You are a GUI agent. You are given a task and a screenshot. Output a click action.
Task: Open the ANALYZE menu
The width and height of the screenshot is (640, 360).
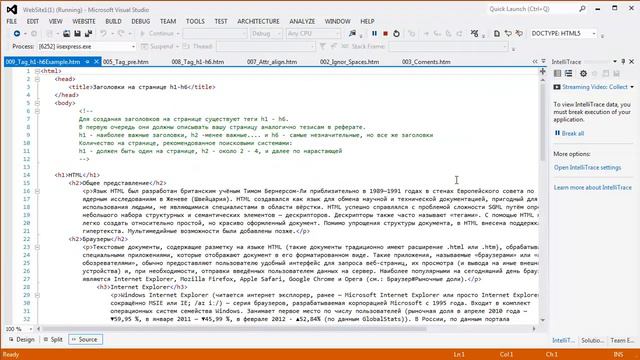(302, 21)
